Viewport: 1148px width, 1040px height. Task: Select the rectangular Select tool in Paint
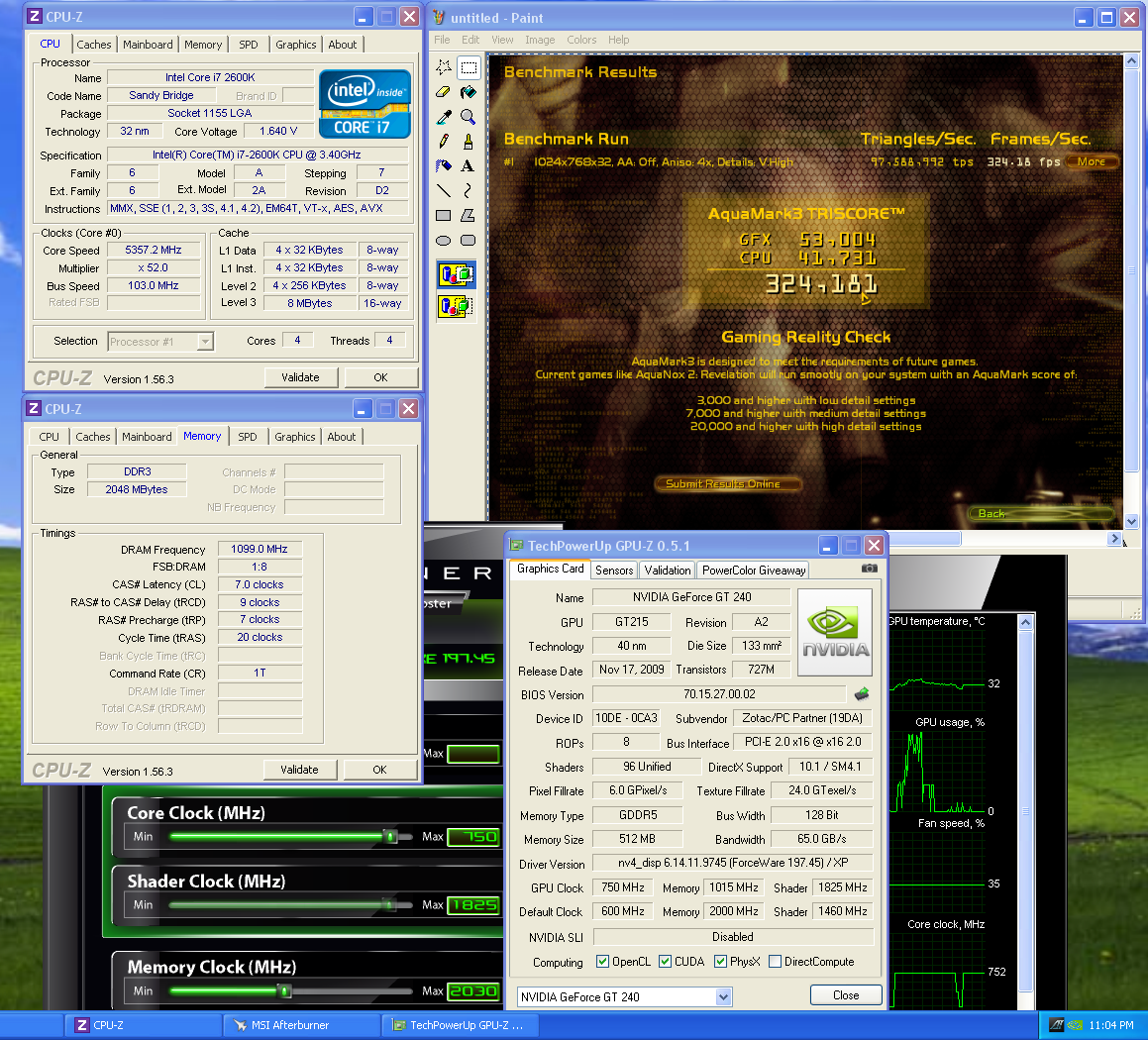(x=469, y=68)
